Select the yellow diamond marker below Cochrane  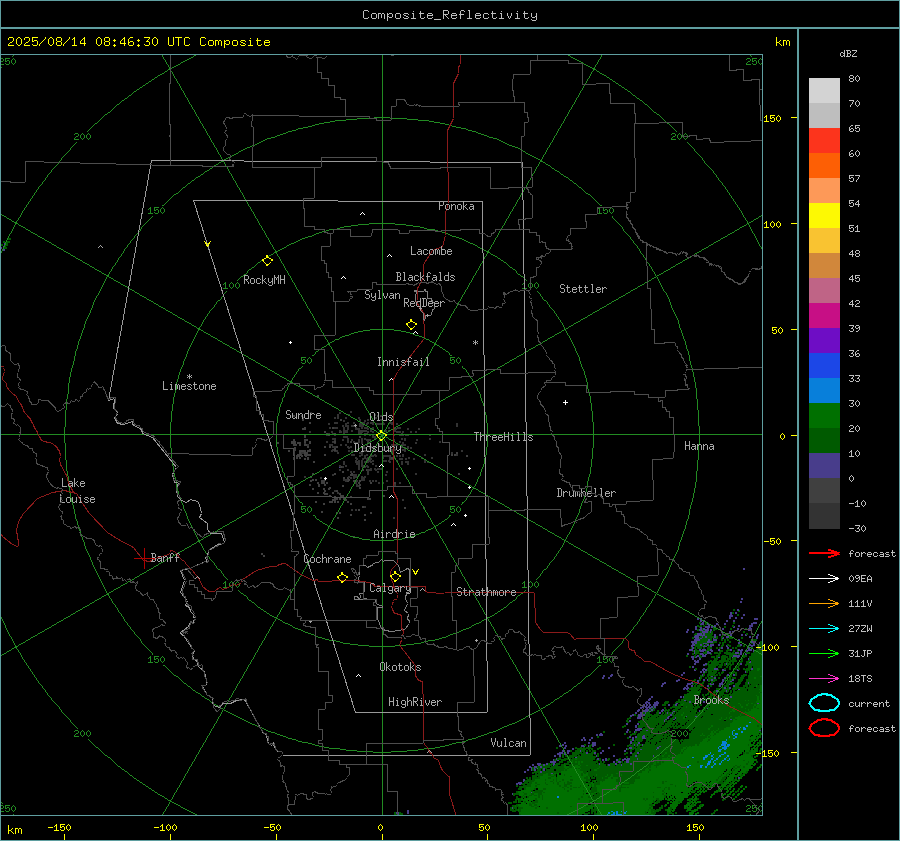pyautogui.click(x=342, y=577)
